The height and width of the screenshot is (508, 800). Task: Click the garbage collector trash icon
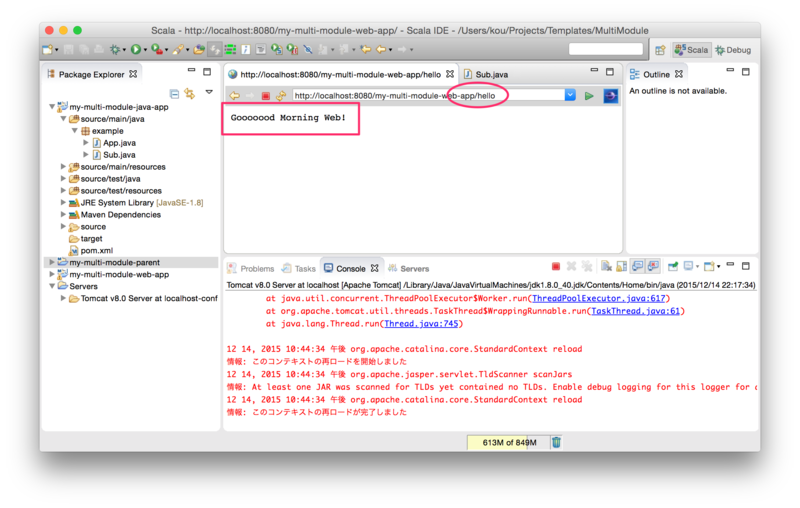click(557, 442)
